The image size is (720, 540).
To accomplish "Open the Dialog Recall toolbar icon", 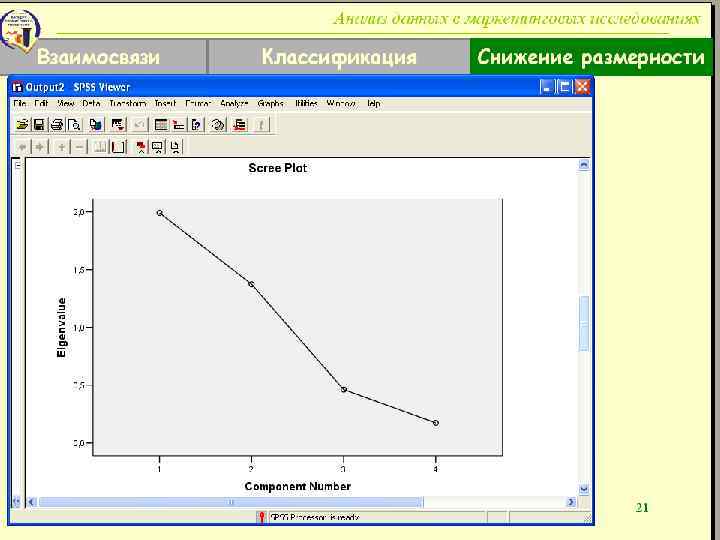I will pyautogui.click(x=118, y=124).
